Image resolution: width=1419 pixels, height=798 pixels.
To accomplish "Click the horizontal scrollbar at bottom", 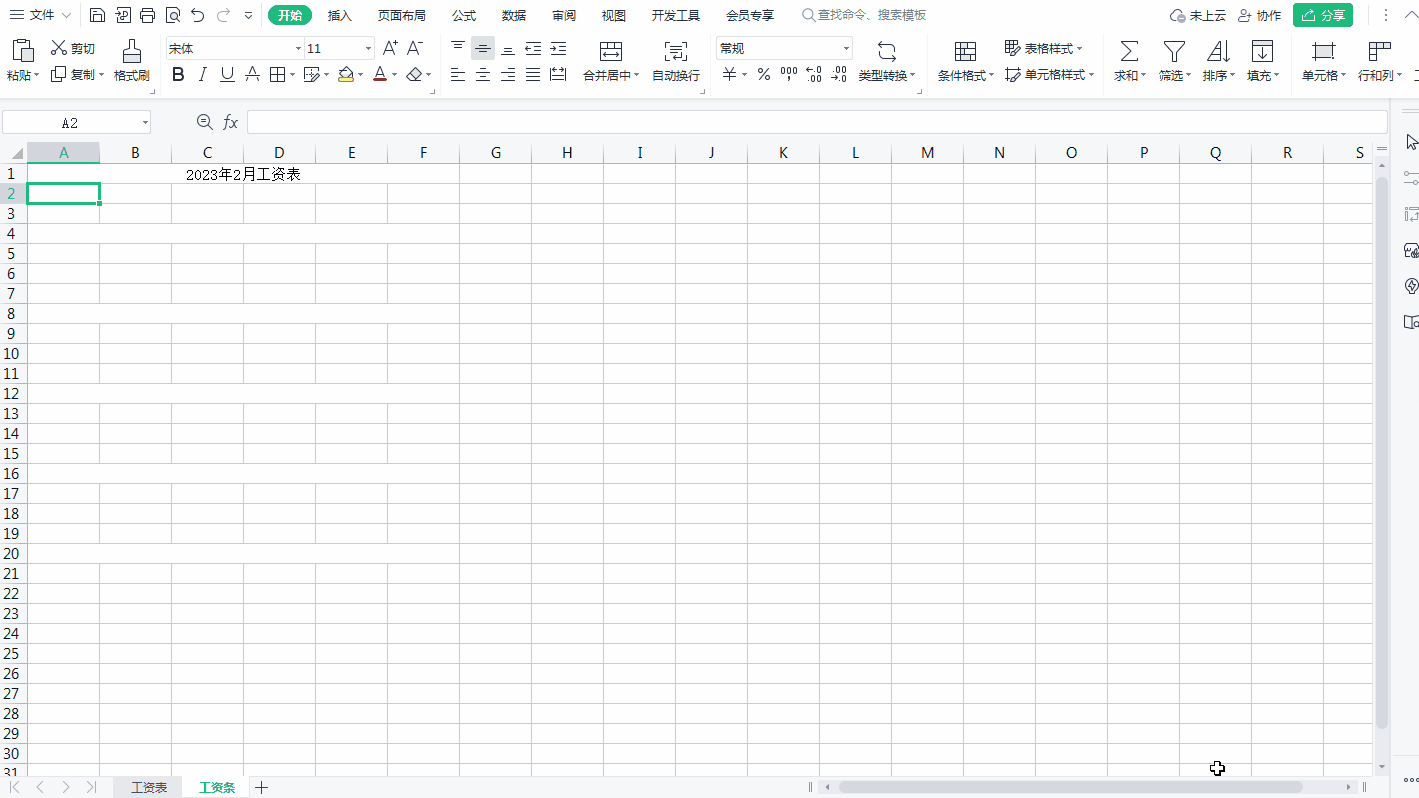I will click(1070, 787).
